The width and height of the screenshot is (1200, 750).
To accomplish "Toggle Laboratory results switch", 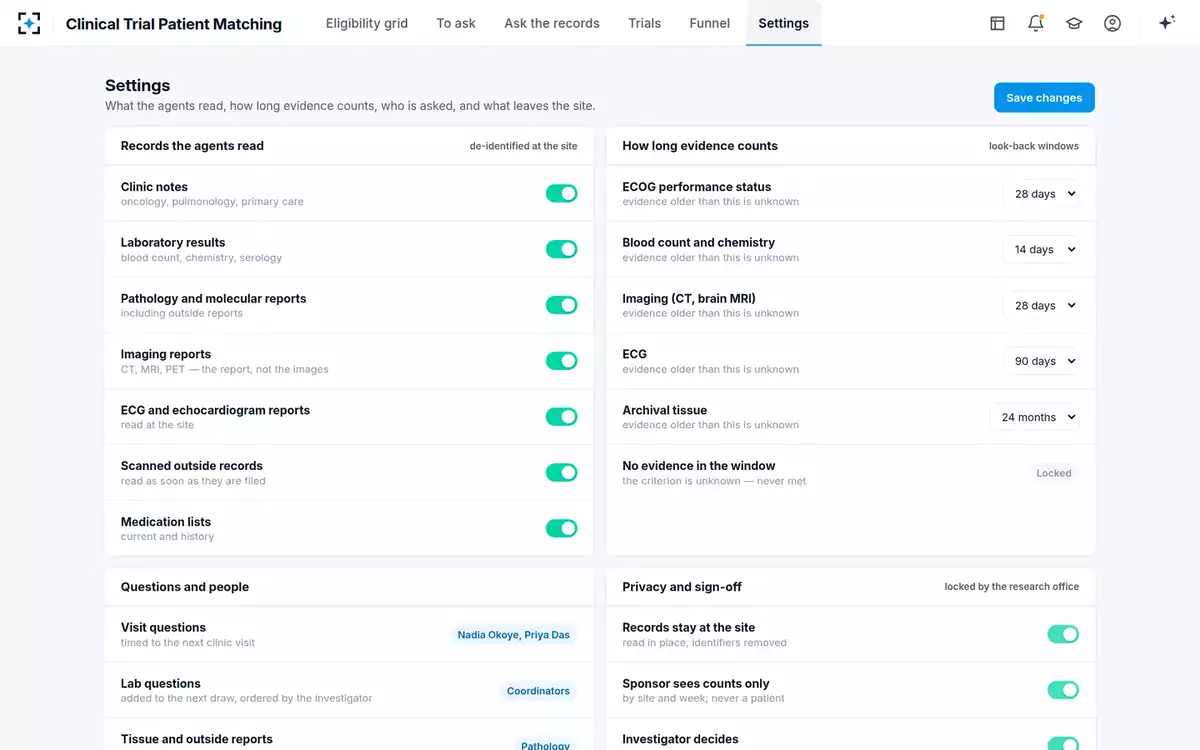I will coord(561,249).
